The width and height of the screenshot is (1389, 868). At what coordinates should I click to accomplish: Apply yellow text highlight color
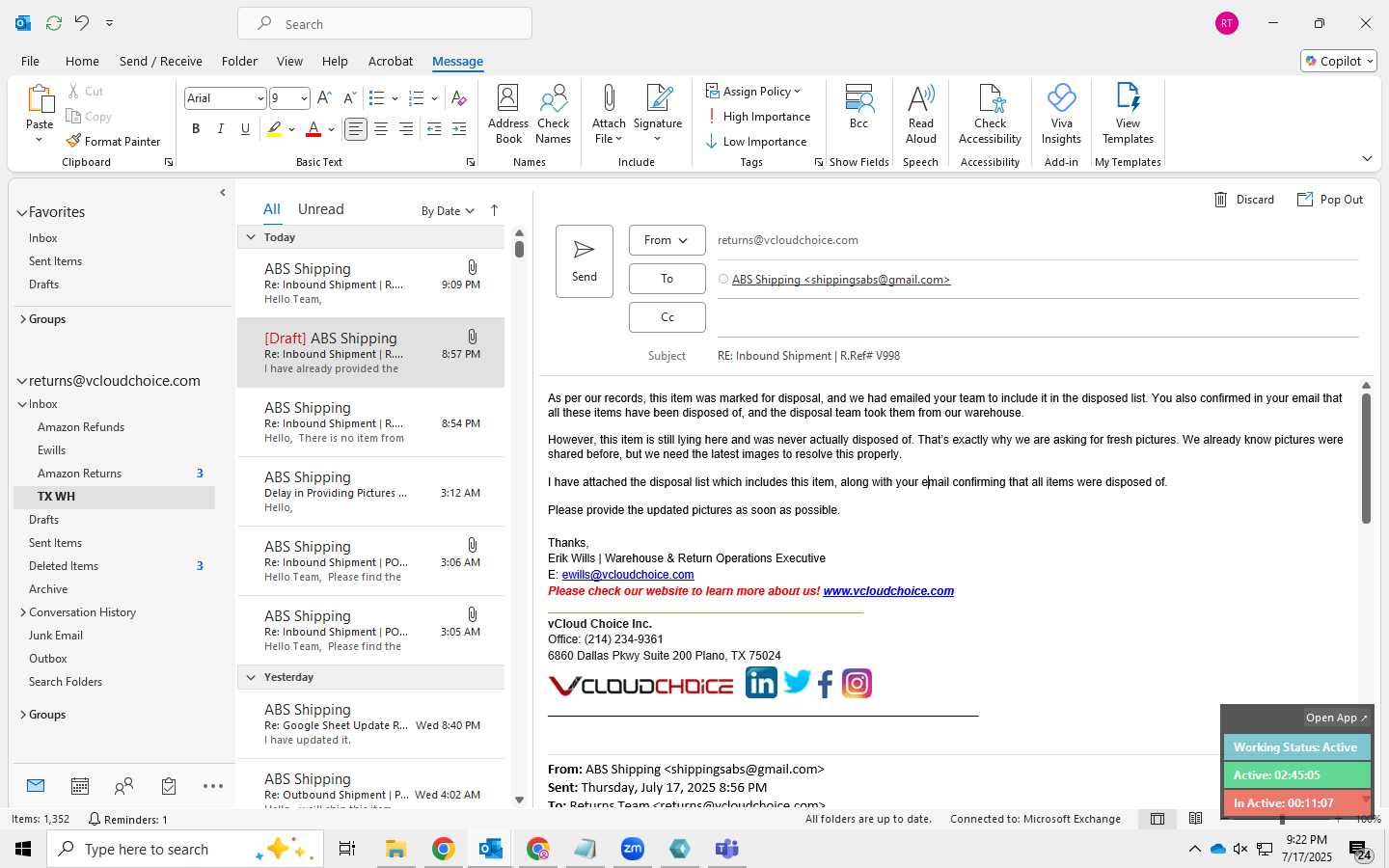275,129
